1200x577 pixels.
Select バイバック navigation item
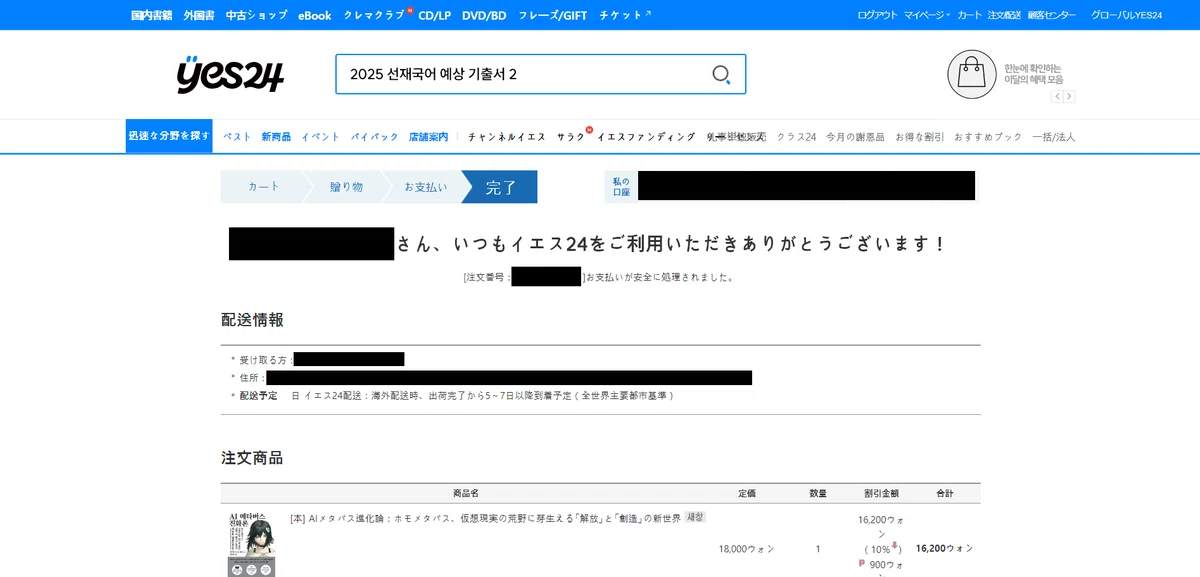click(x=375, y=137)
